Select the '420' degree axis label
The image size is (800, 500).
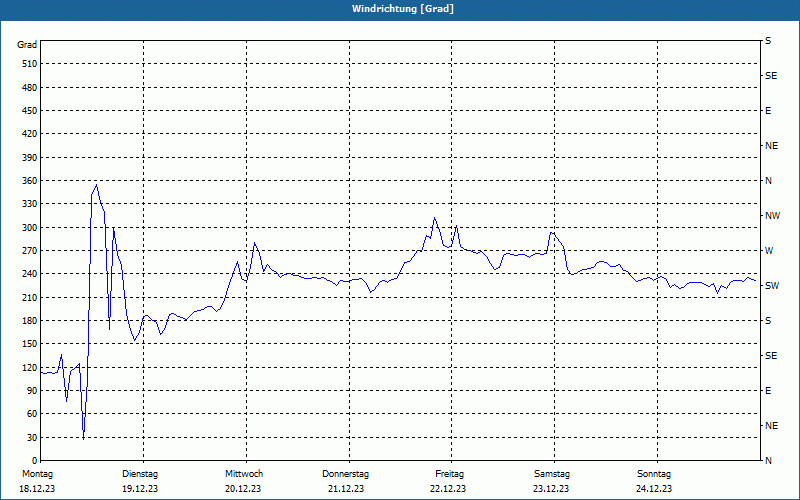[x=30, y=134]
